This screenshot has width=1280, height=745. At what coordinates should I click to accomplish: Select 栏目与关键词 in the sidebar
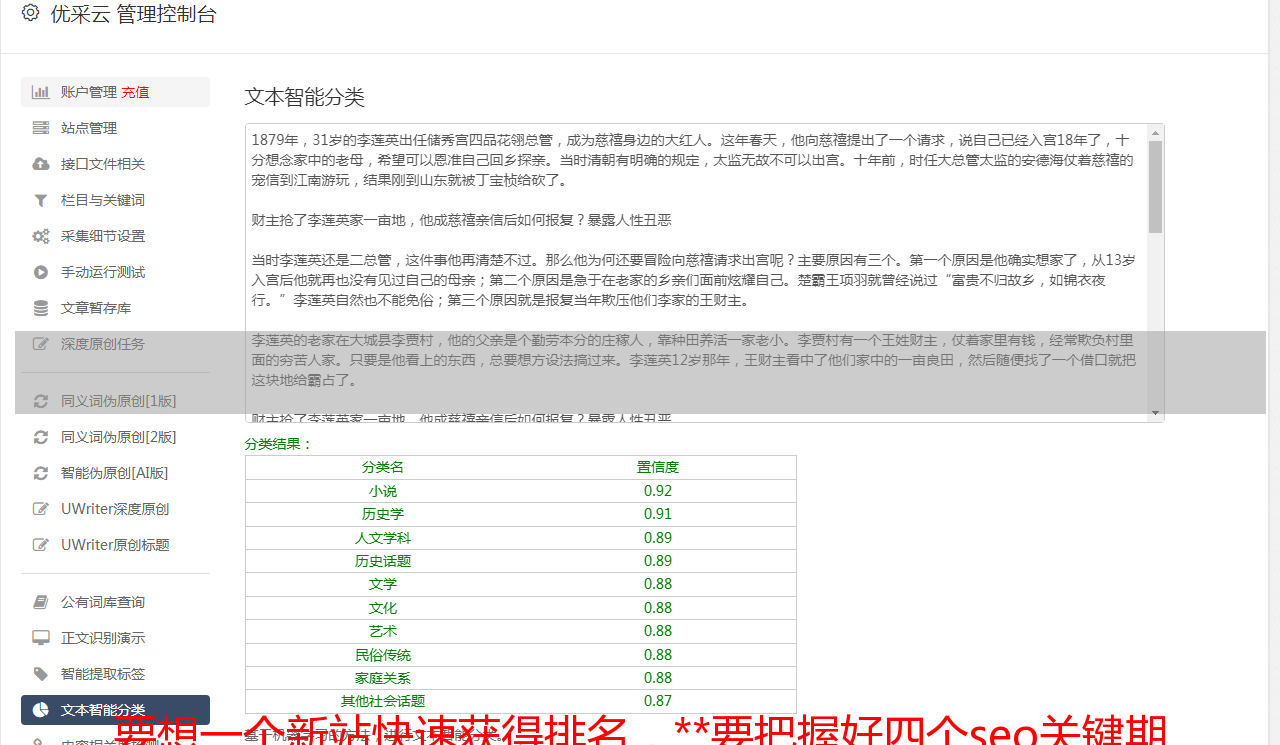[x=115, y=200]
